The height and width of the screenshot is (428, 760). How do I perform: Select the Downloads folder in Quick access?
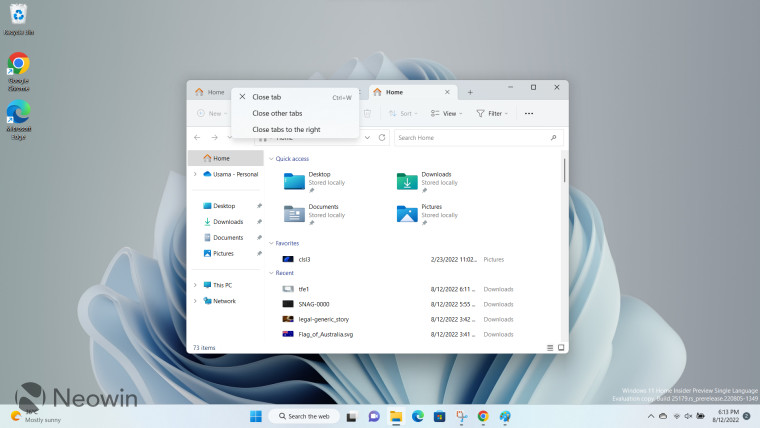pyautogui.click(x=428, y=181)
